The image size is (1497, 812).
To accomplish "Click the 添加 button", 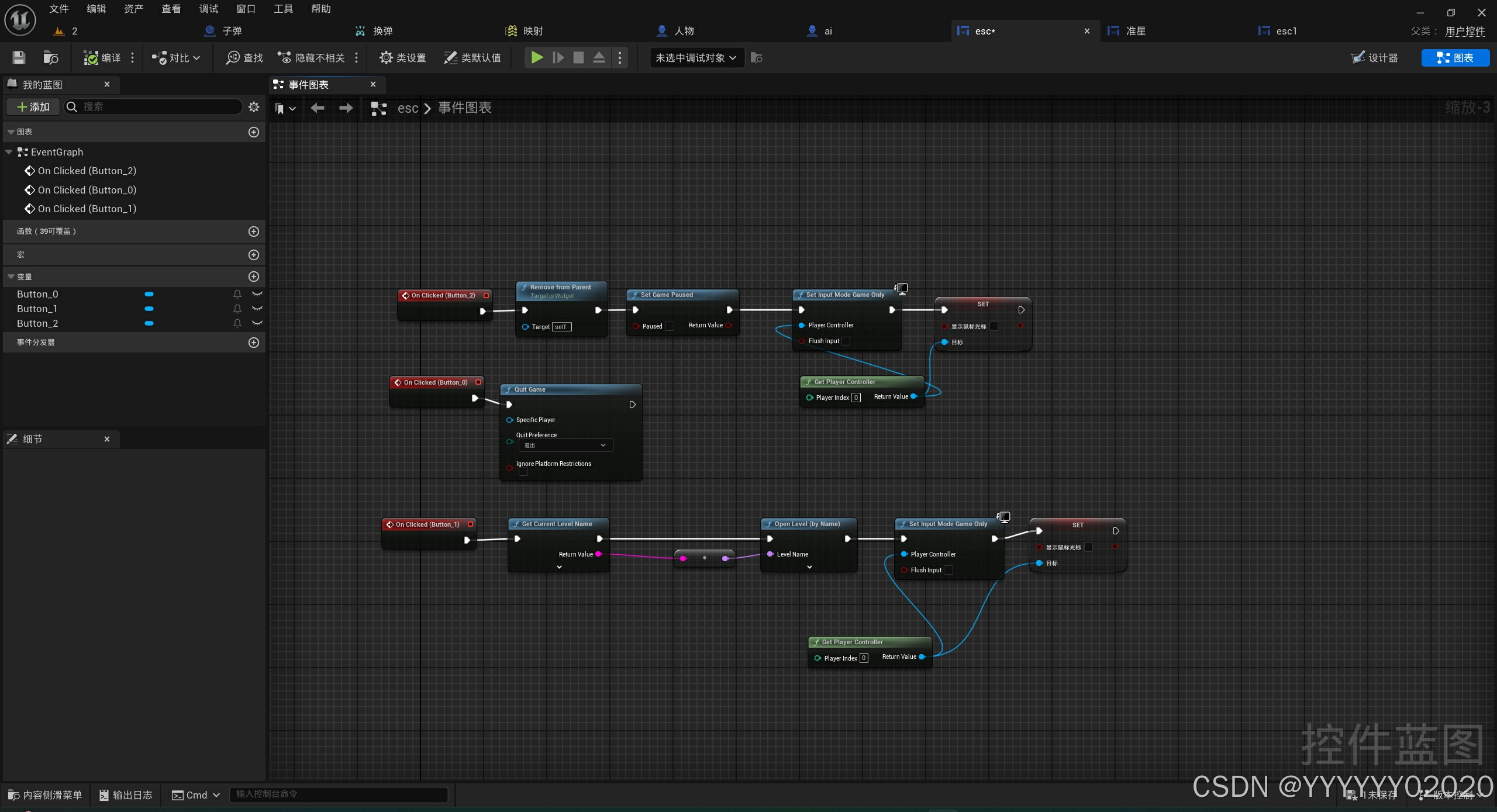I will [33, 107].
